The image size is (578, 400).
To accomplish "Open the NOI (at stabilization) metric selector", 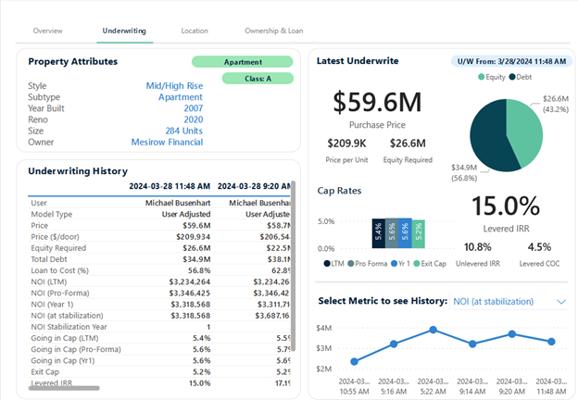I will coord(493,302).
